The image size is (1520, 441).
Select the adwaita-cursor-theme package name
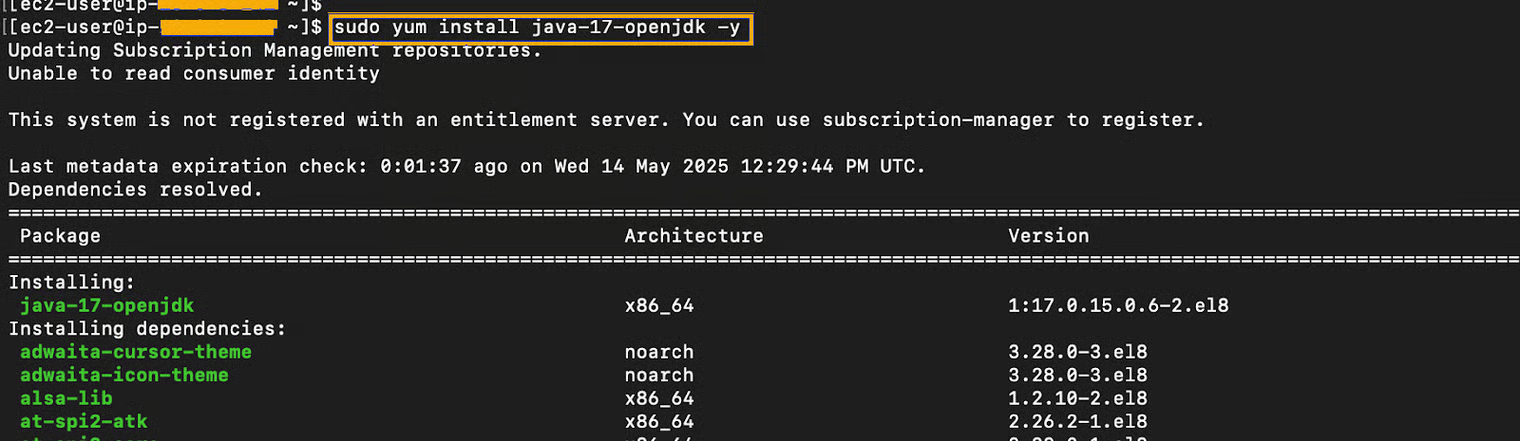click(x=136, y=352)
